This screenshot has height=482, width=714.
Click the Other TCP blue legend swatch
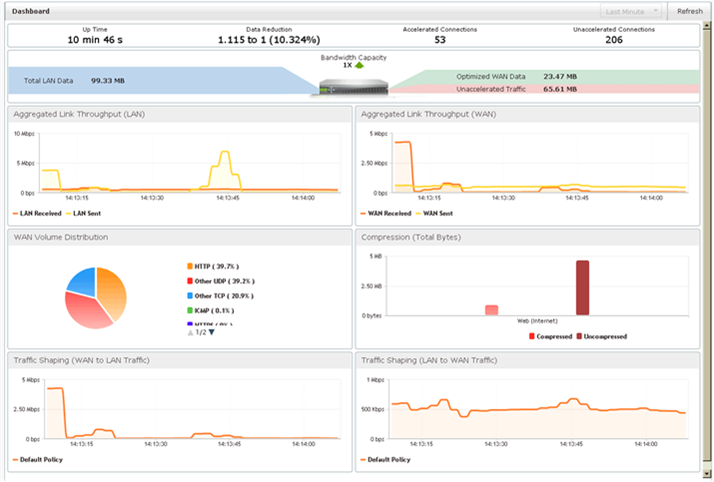click(x=190, y=295)
